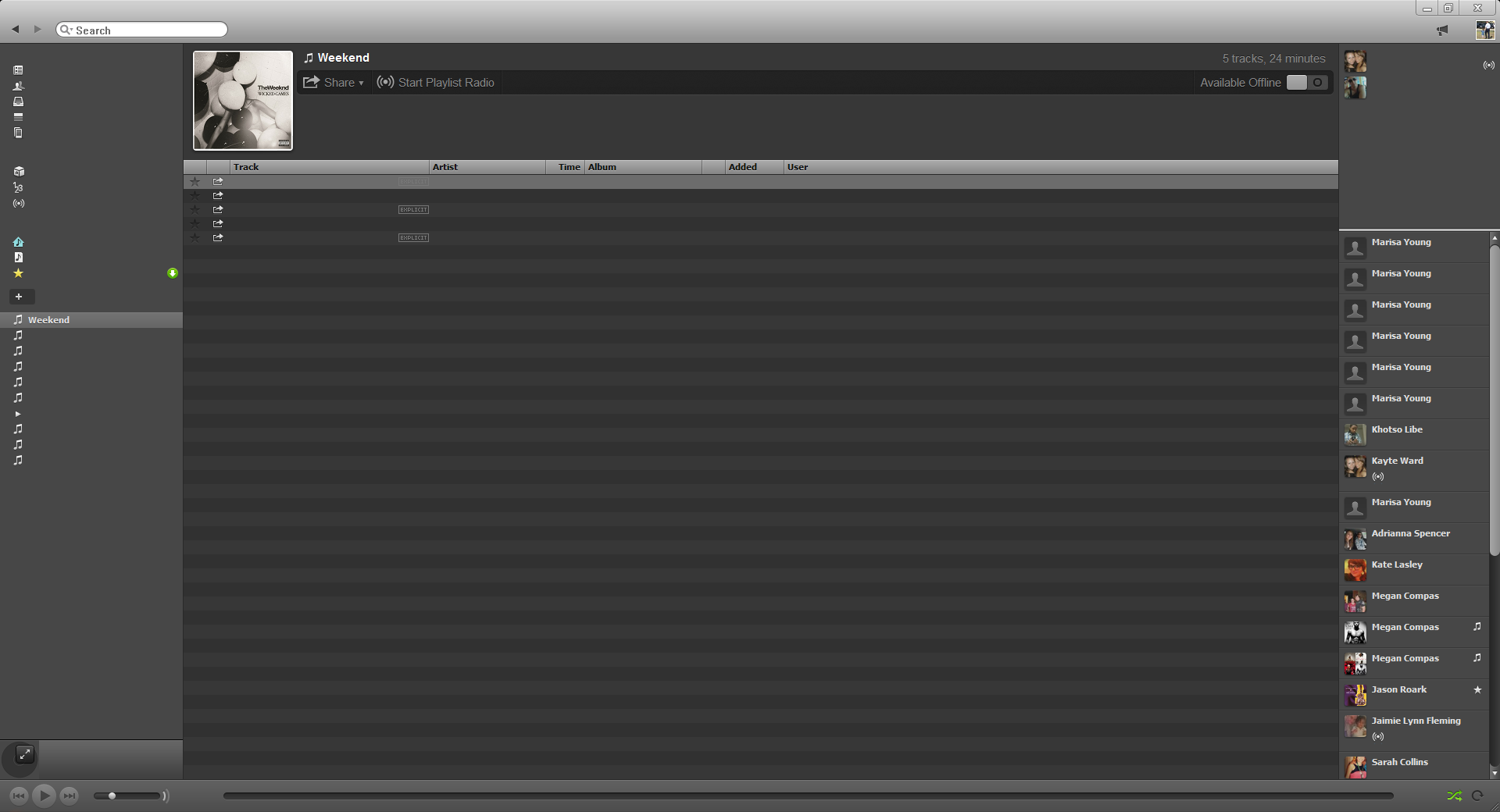Expand the playlist folder triangle
This screenshot has width=1500, height=812.
(x=18, y=414)
